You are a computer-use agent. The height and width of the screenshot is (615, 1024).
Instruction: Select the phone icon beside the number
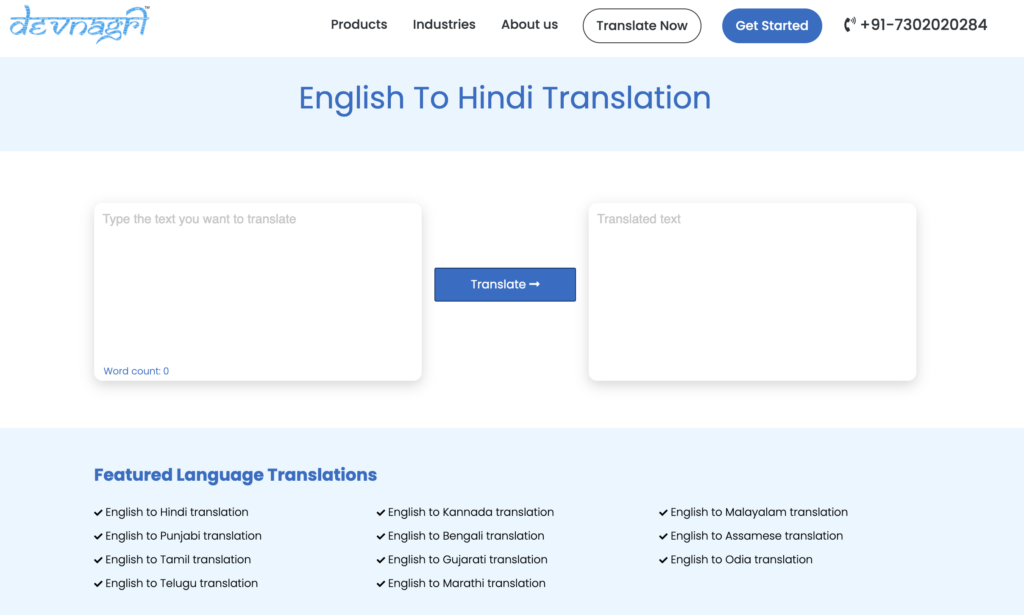click(851, 24)
